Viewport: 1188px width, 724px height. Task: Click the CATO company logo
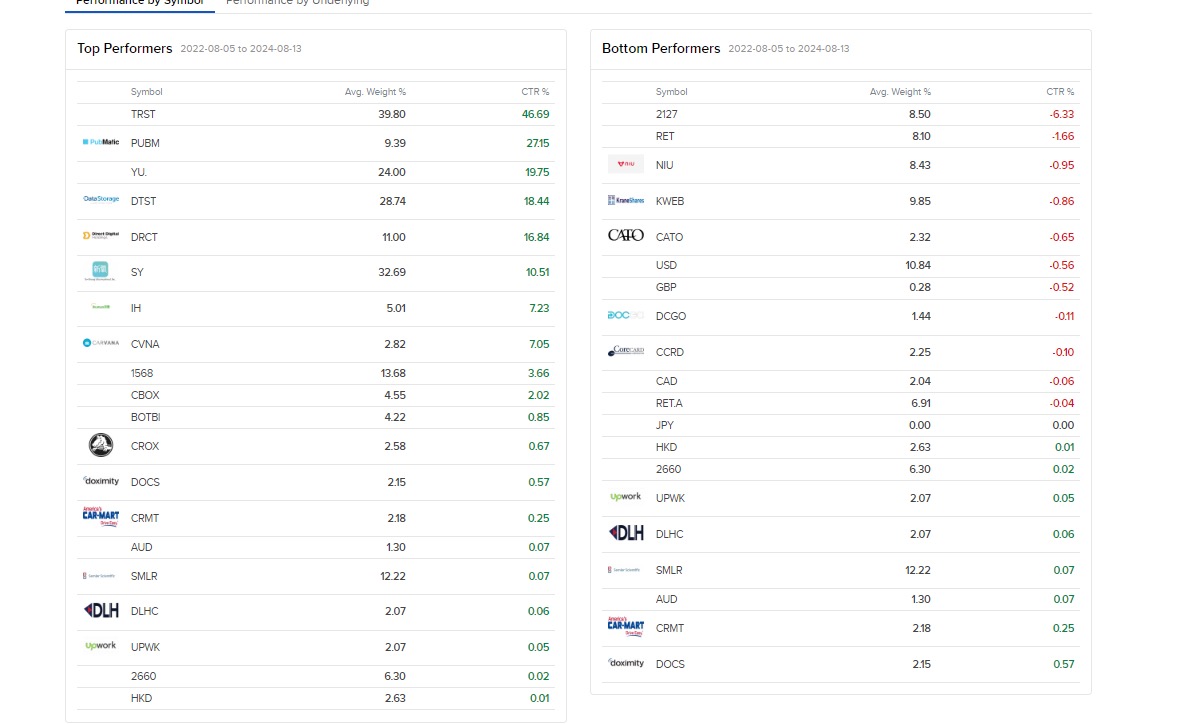tap(625, 236)
